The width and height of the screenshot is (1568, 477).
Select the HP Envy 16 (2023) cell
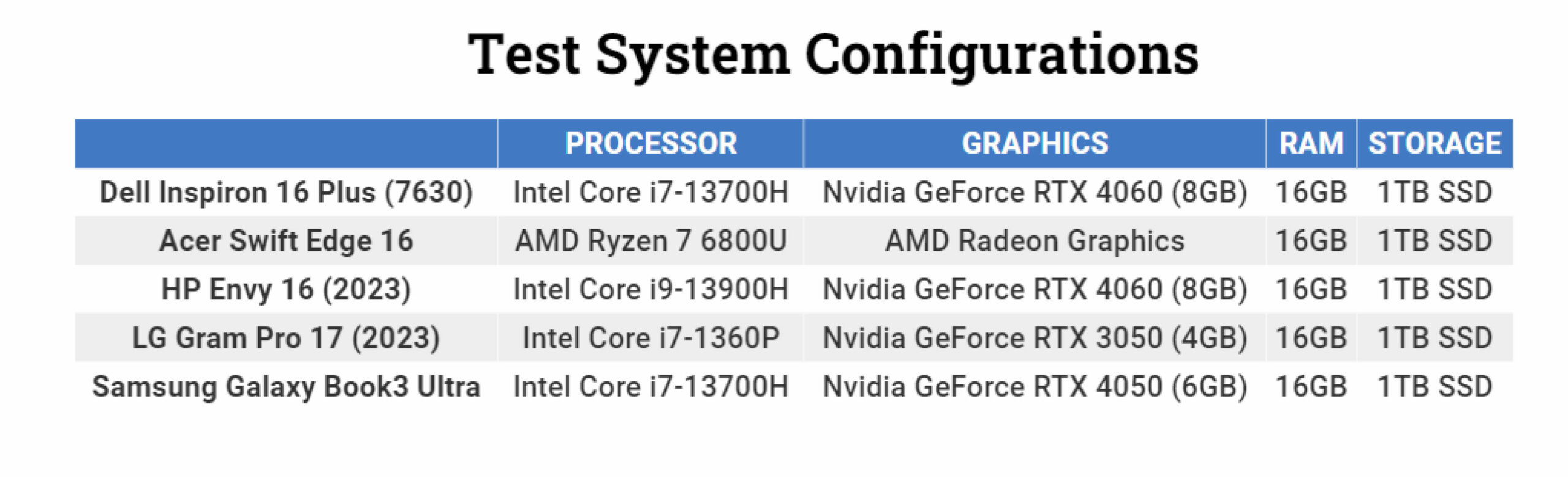click(x=286, y=289)
